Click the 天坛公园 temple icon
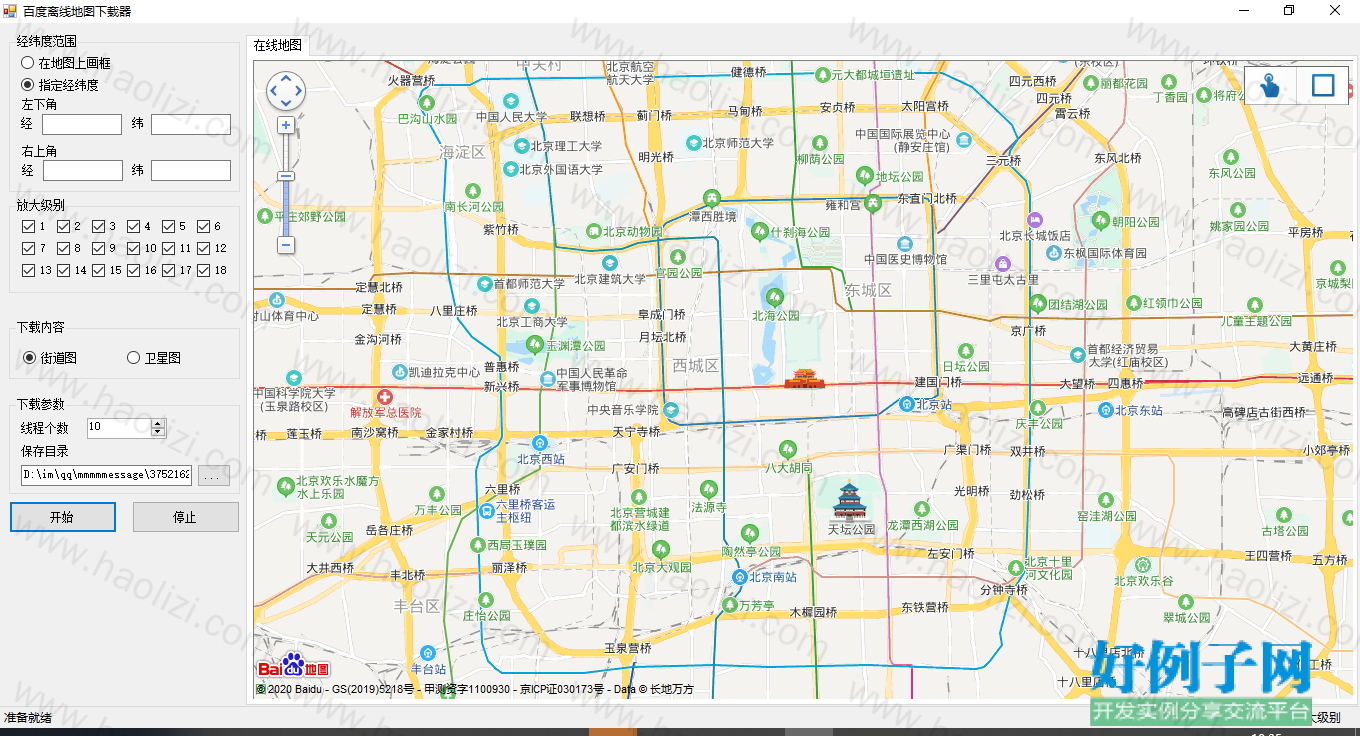 [x=850, y=499]
